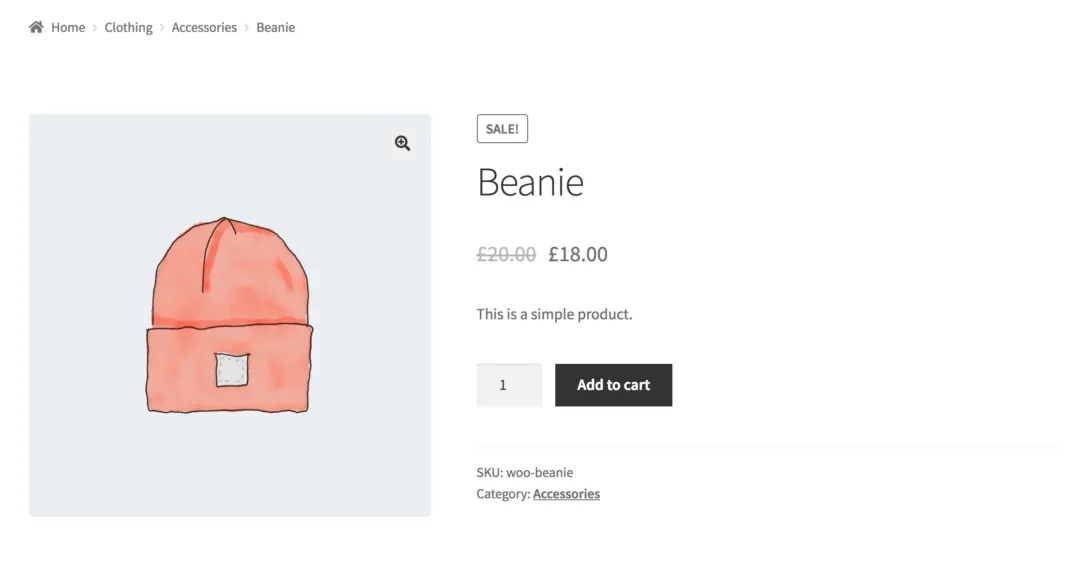This screenshot has width=1080, height=569.
Task: Click the grey patch on the beanie
Action: [232, 370]
